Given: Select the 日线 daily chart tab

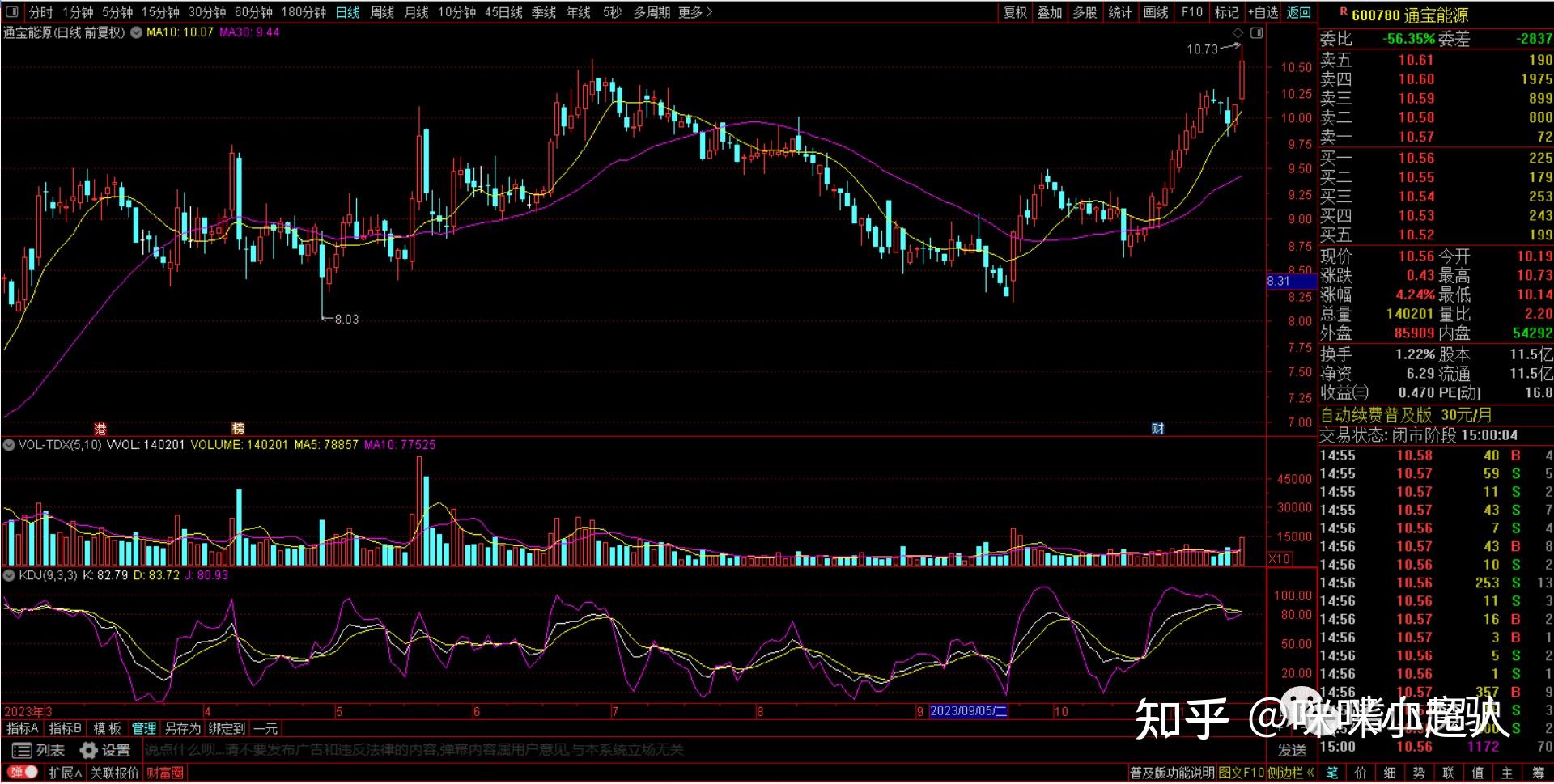Looking at the screenshot, I should click(x=347, y=12).
